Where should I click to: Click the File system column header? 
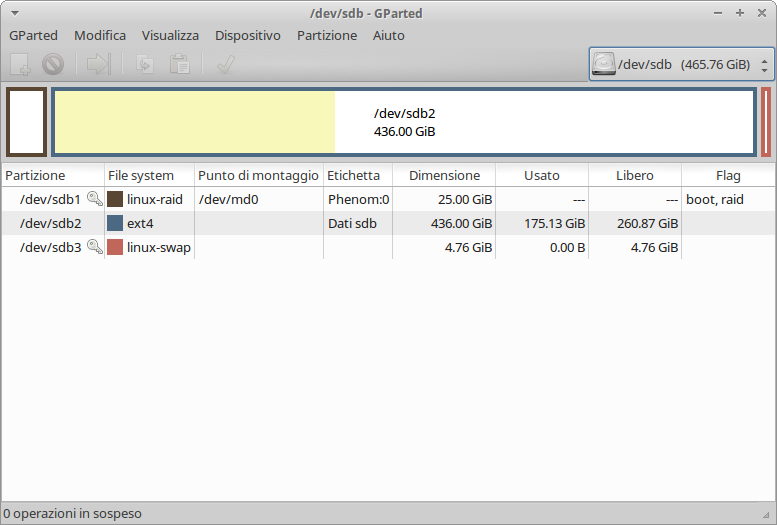141,175
